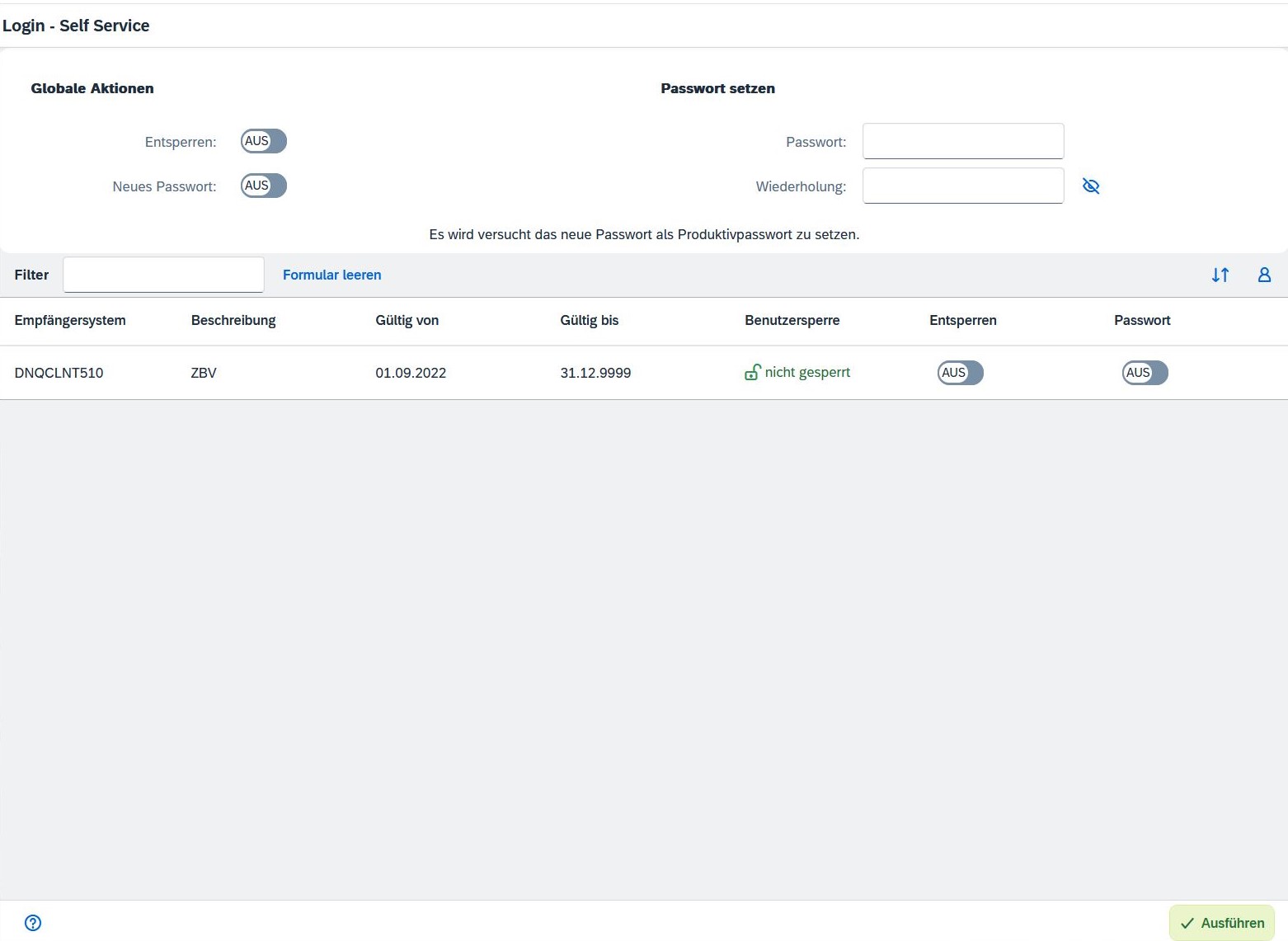Screen dimensions: 1288x941
Task: Toggle Entsperren switch in DNQCLNT510 row
Action: pyautogui.click(x=960, y=373)
